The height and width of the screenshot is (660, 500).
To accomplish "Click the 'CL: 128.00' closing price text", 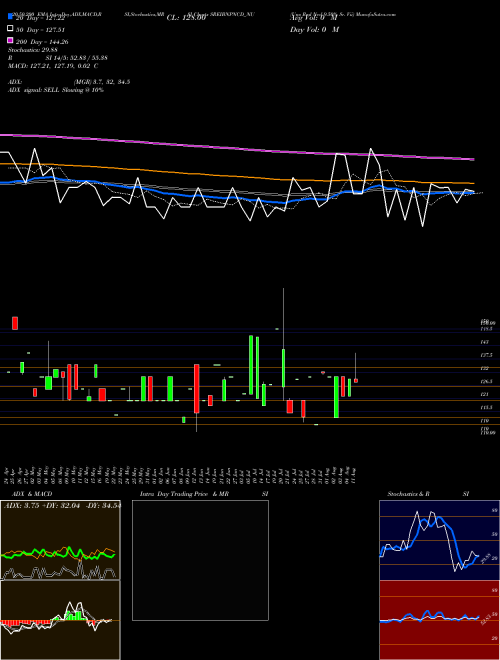I will pyautogui.click(x=186, y=18).
